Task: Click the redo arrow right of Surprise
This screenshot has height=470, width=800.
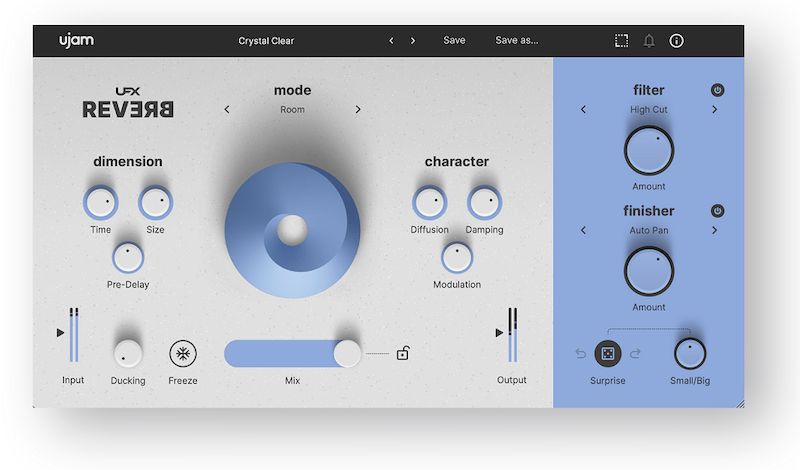Action: point(635,354)
